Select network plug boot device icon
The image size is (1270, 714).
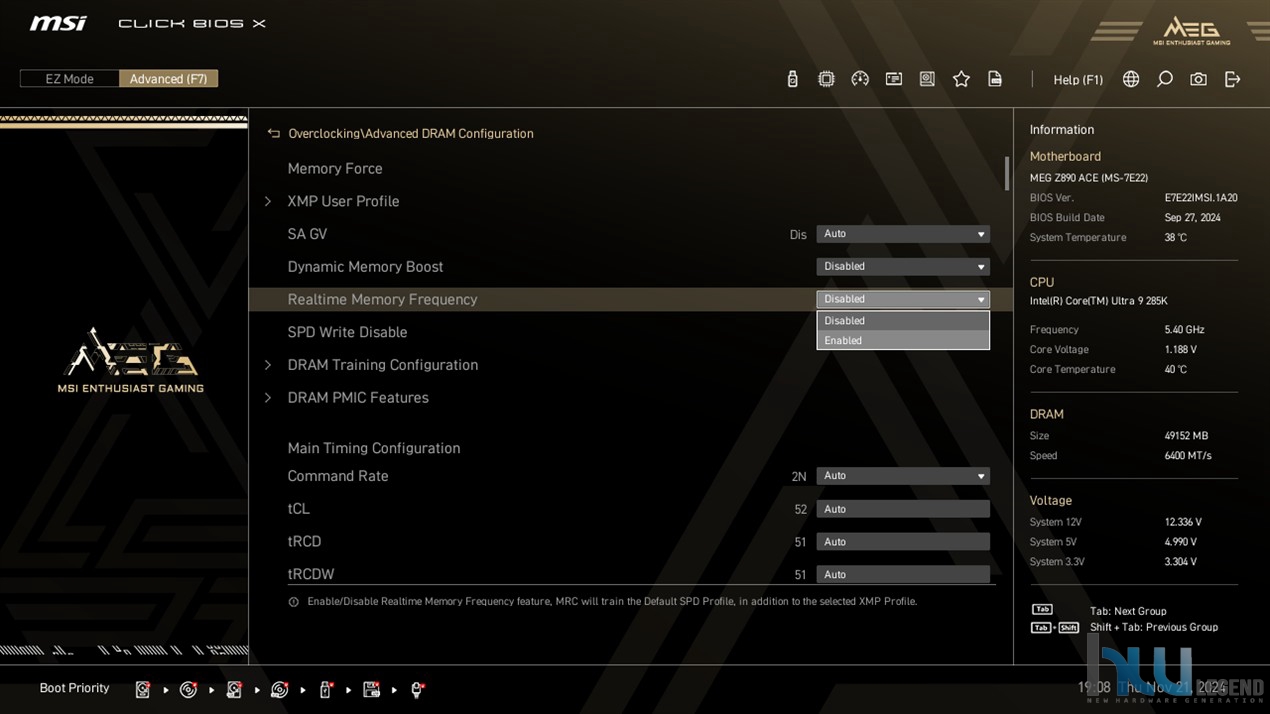[x=418, y=689]
